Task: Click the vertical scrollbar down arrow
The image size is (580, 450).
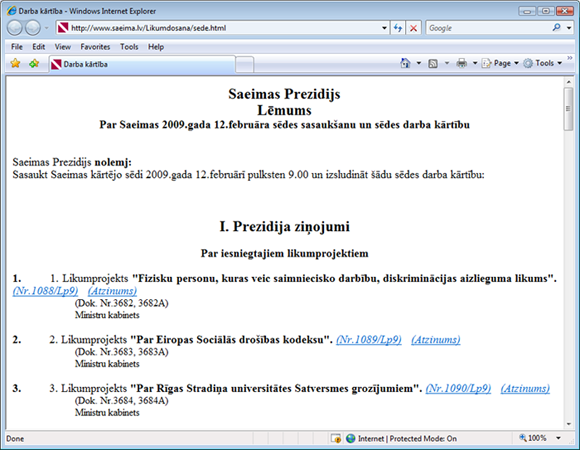Action: pyautogui.click(x=569, y=424)
